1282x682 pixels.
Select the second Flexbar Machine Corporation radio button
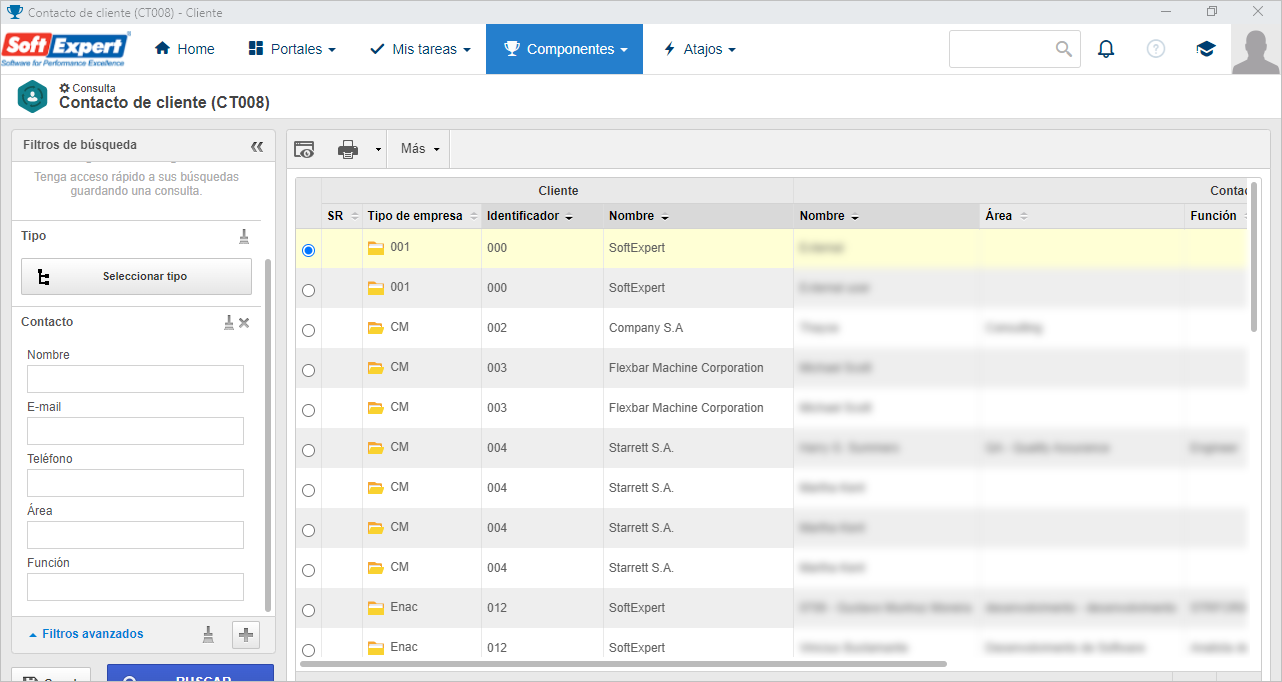click(x=308, y=410)
